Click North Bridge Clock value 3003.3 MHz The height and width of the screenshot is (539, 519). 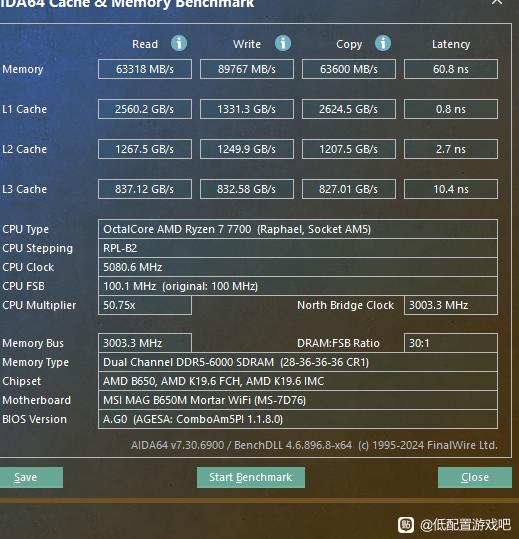tap(451, 305)
